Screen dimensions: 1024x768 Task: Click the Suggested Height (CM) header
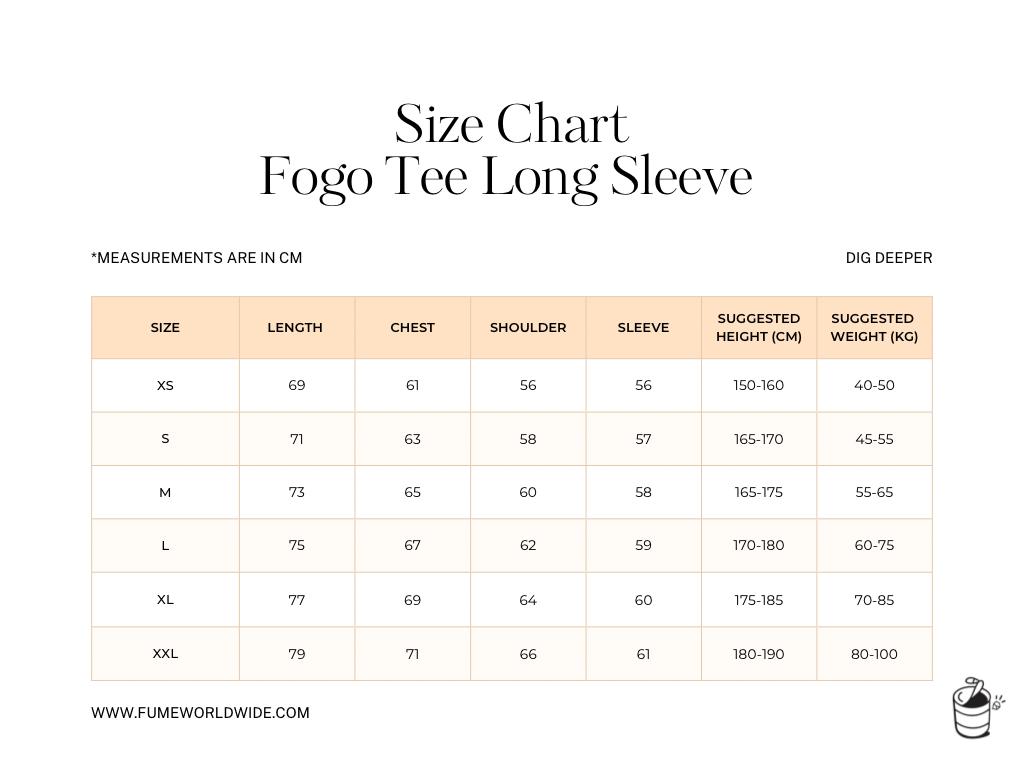pyautogui.click(x=759, y=328)
